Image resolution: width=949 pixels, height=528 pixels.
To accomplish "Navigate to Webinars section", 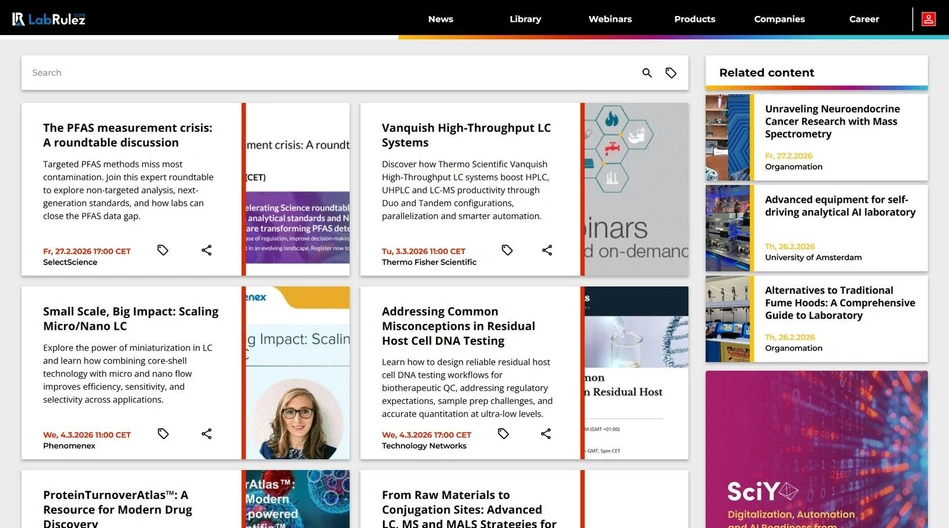I will [x=610, y=19].
